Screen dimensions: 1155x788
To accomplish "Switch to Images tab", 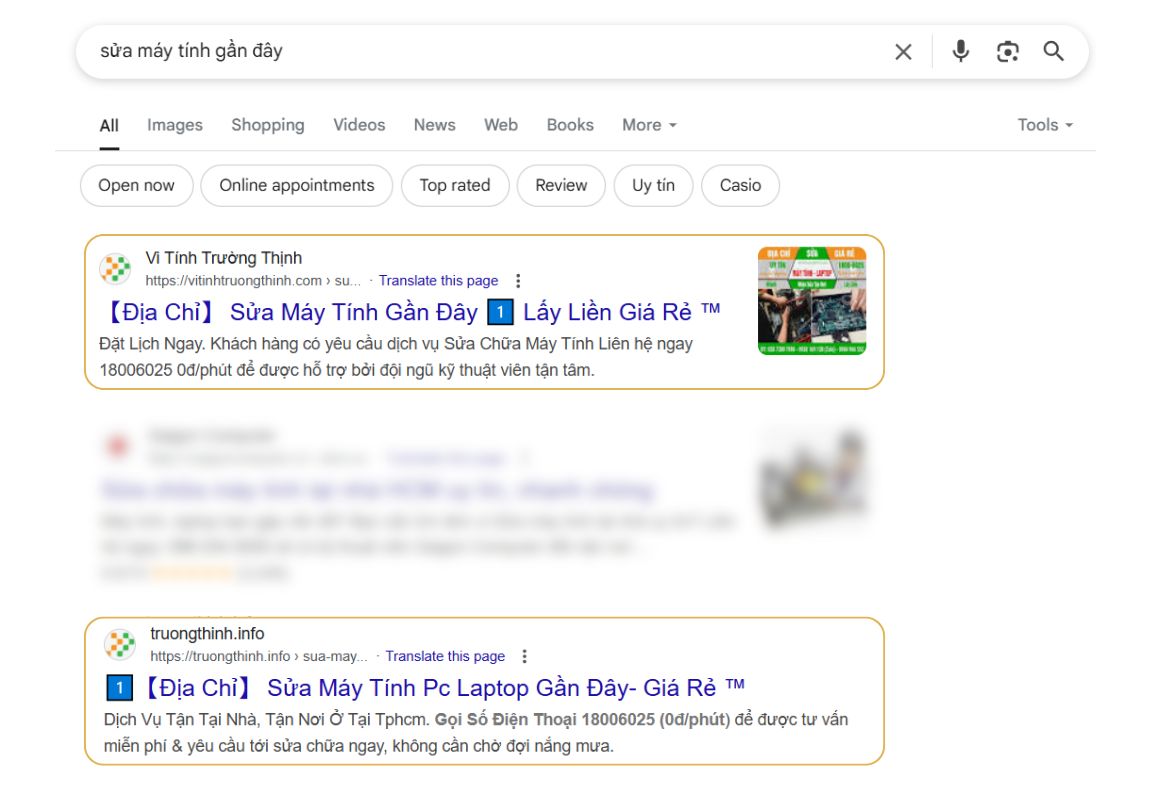I will (x=175, y=125).
